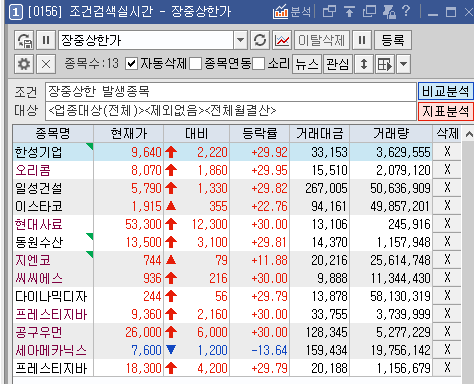This screenshot has width=474, height=384.
Task: Open settings gear icon
Action: (x=24, y=64)
